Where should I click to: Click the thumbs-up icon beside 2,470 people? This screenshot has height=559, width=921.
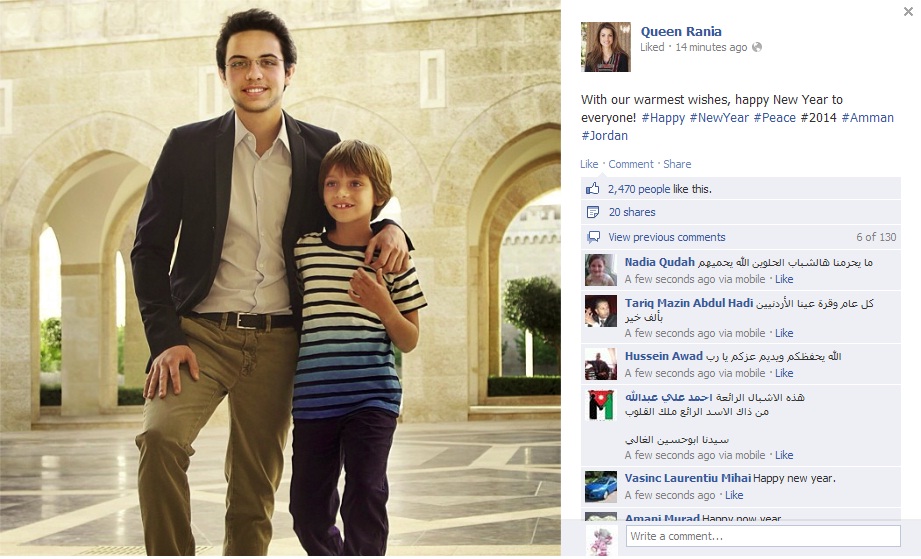pyautogui.click(x=592, y=188)
